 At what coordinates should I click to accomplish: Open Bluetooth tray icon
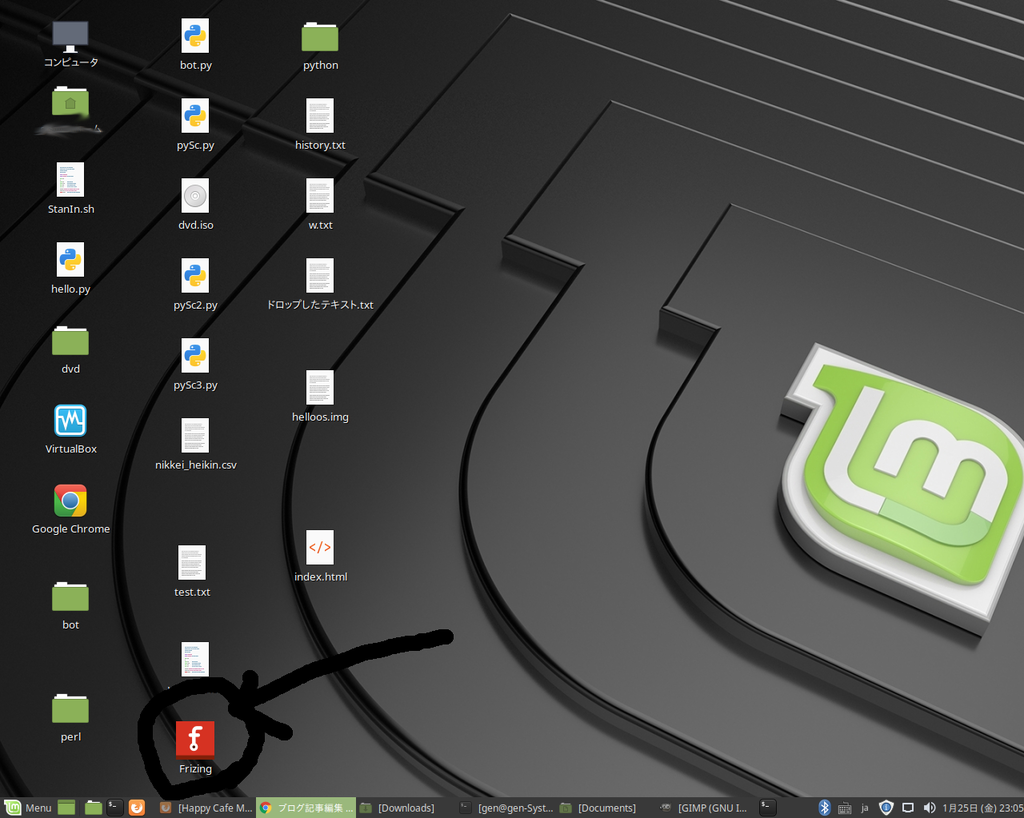point(824,808)
